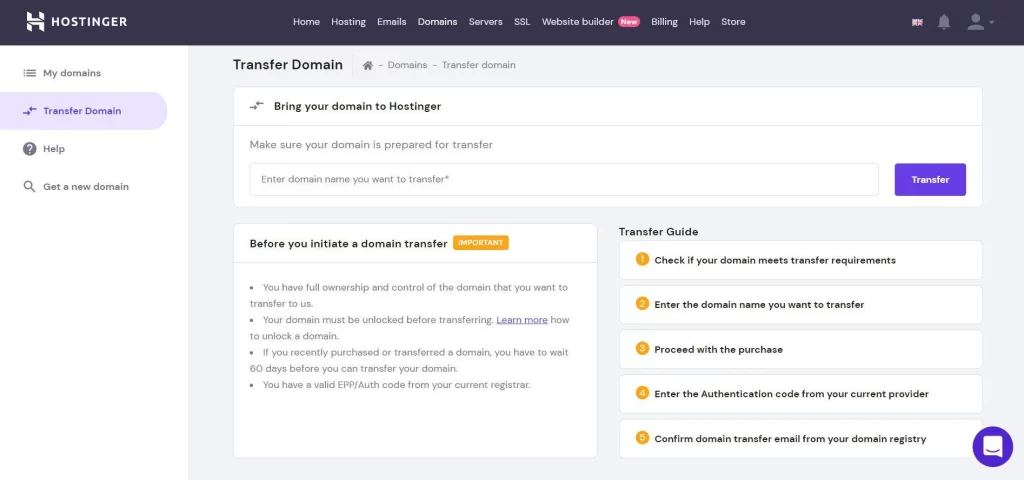
Task: Click the step 3 number badge
Action: pos(642,349)
